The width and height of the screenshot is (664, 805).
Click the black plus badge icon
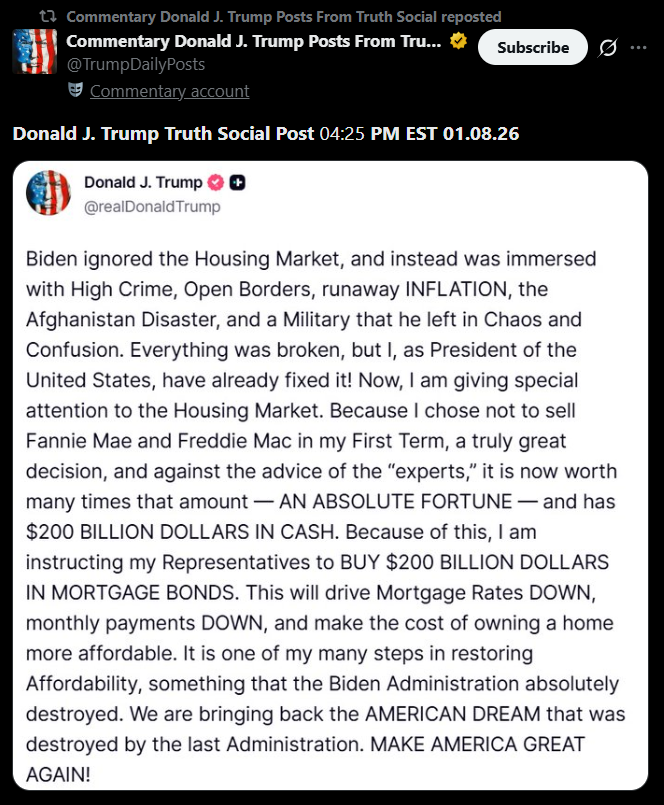[238, 183]
